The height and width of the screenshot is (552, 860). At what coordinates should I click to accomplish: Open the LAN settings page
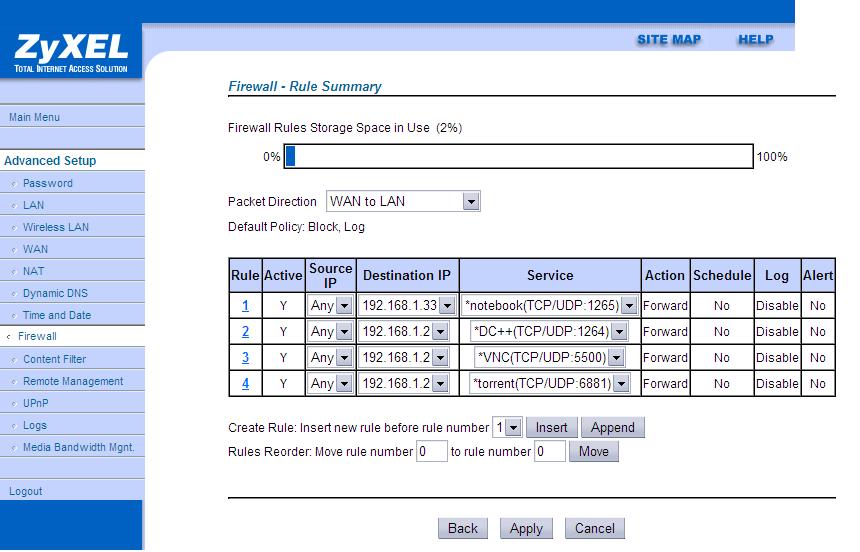coord(33,205)
